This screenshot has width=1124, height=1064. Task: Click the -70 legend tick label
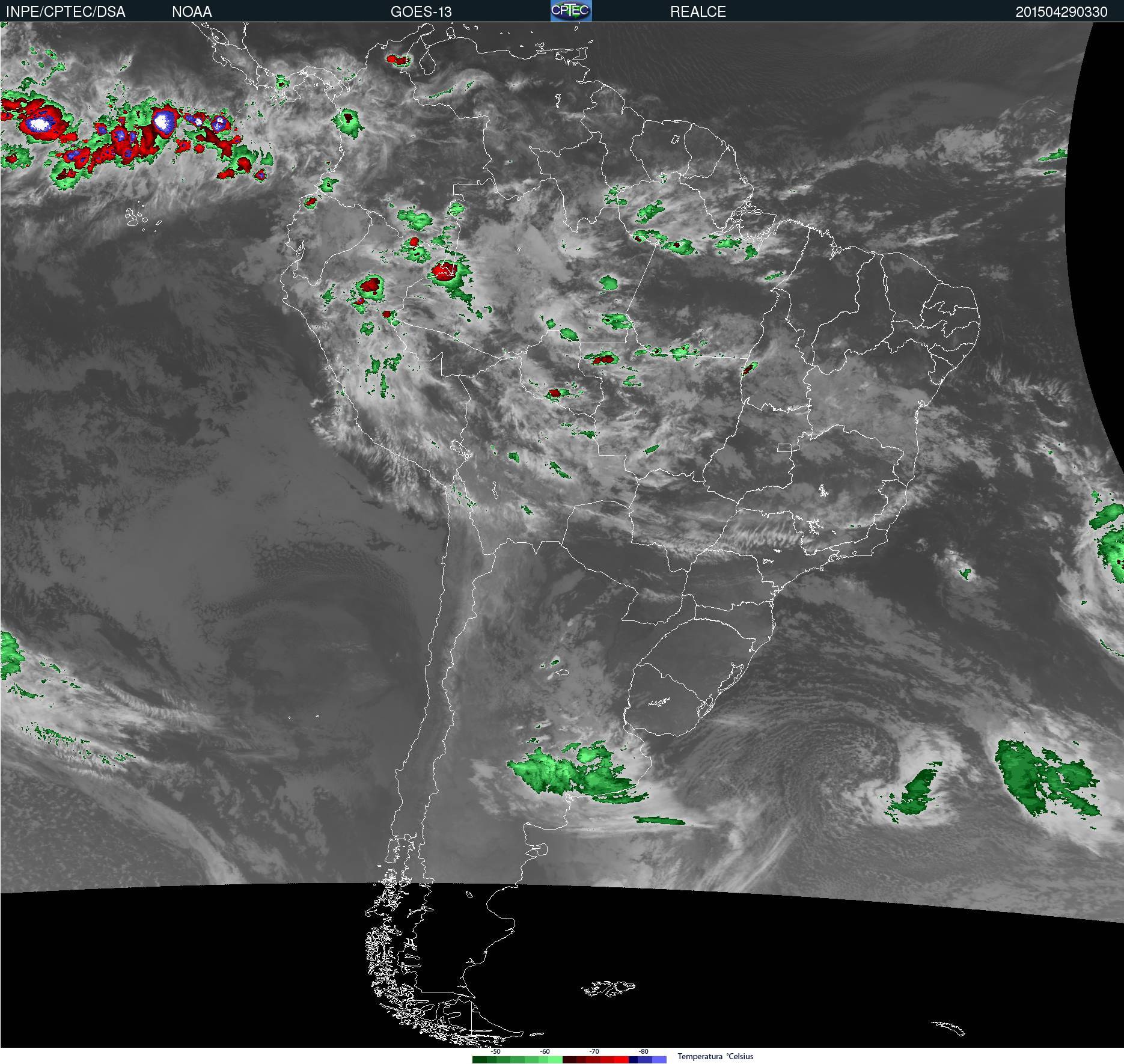[594, 1051]
